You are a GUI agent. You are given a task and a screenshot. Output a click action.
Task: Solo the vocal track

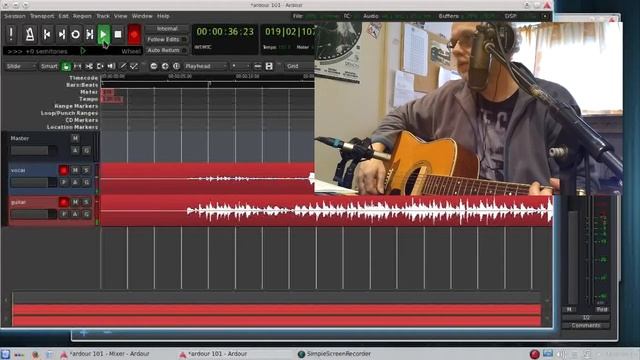click(86, 170)
